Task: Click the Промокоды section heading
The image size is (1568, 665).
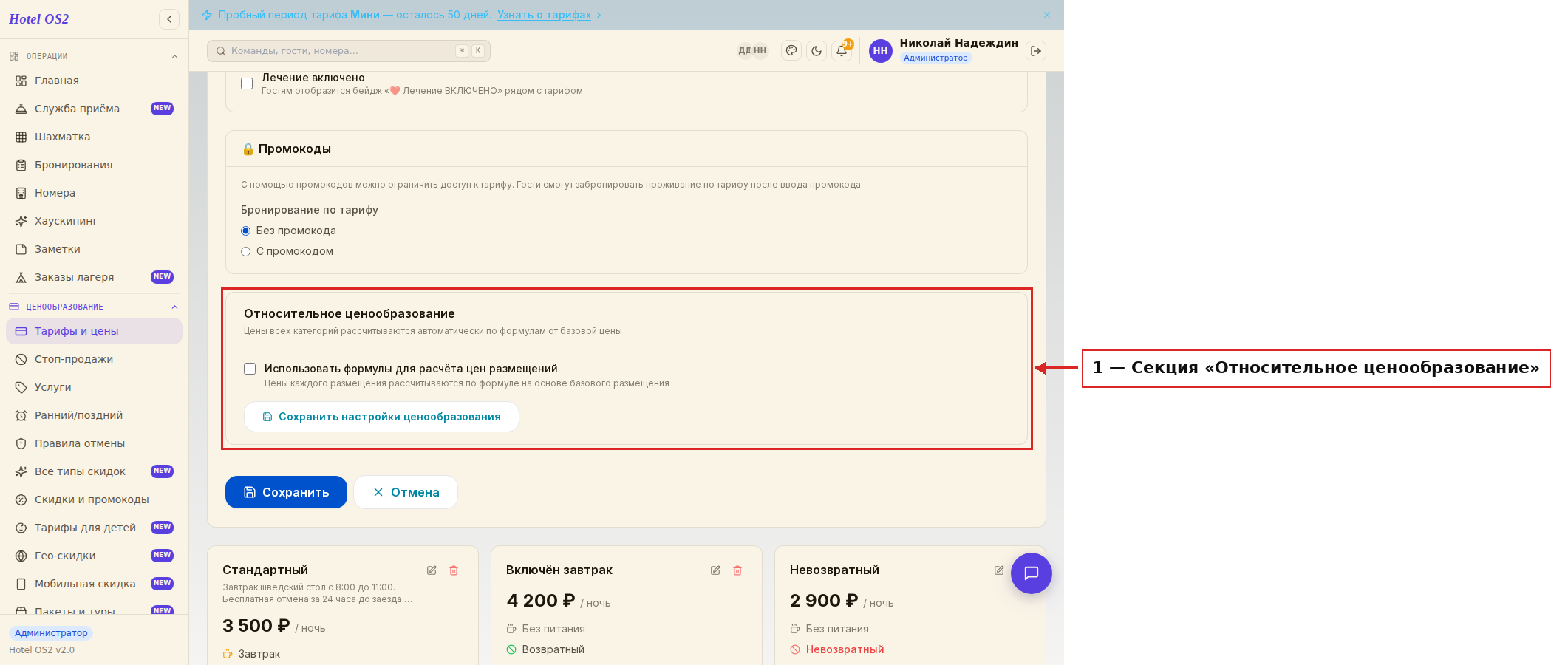Action: click(287, 149)
